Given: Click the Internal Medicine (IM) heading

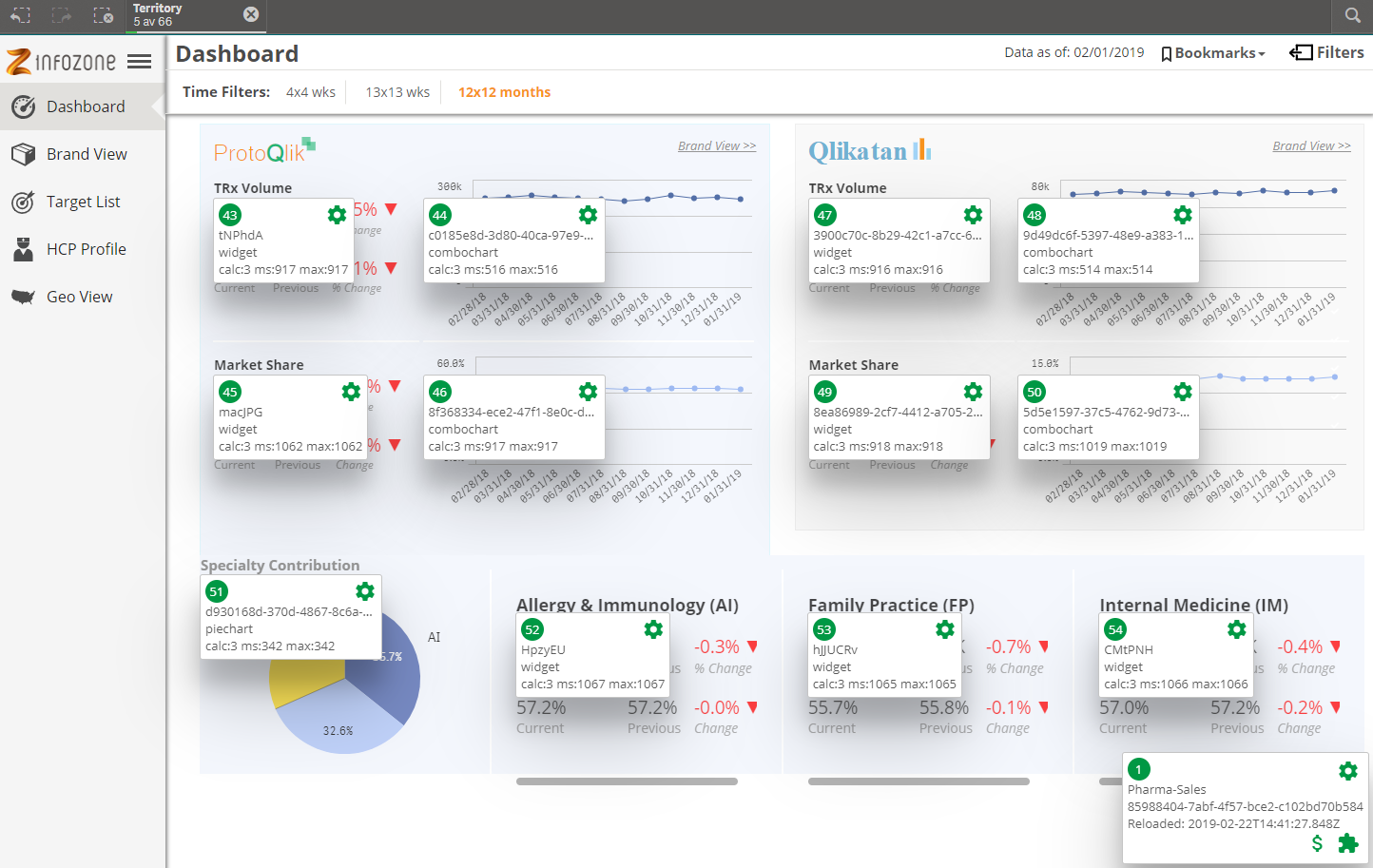Looking at the screenshot, I should point(1193,606).
